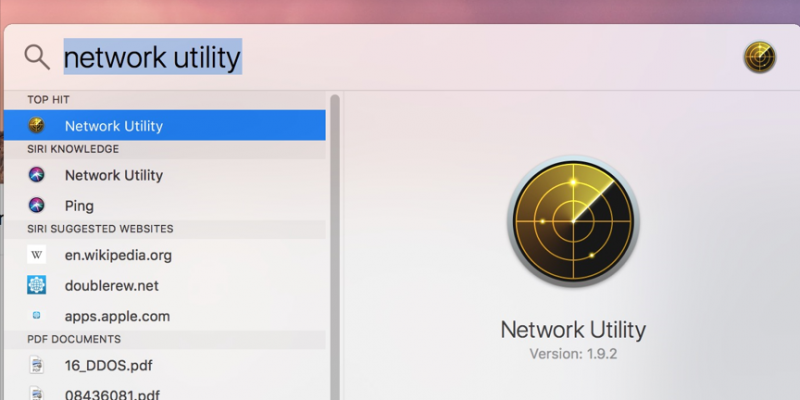
Task: Click the radar icon beside the Top Hit result
Action: pos(36,125)
